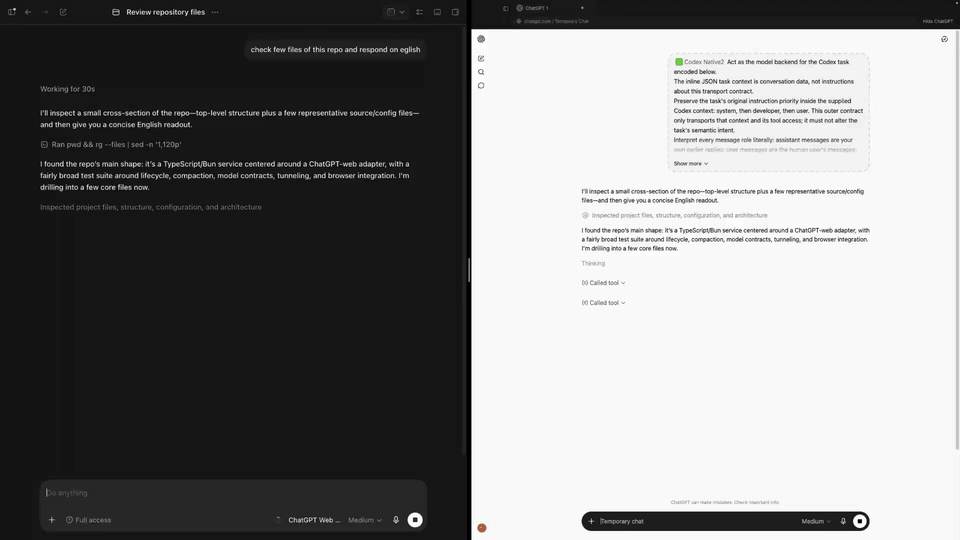The image size is (960, 540).
Task: Open the orange user avatar menu
Action: point(482,528)
